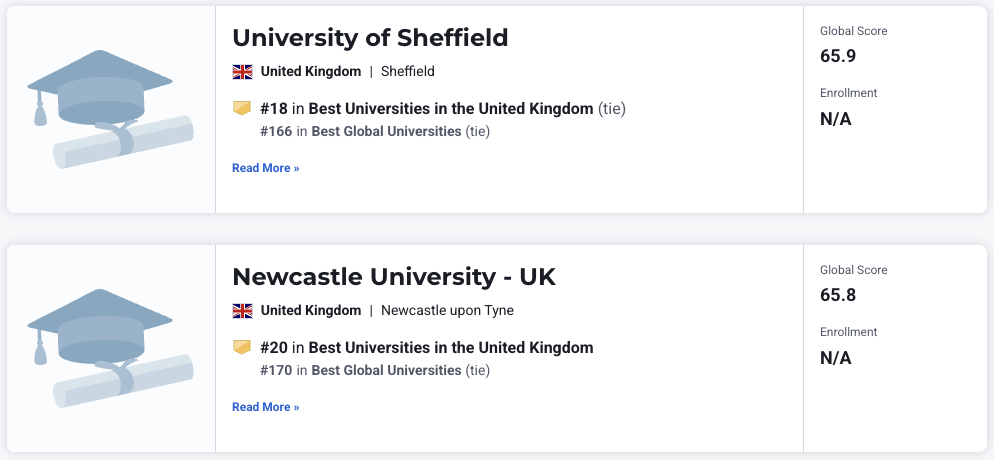Click the UK flag icon beside Sheffield

pos(242,71)
